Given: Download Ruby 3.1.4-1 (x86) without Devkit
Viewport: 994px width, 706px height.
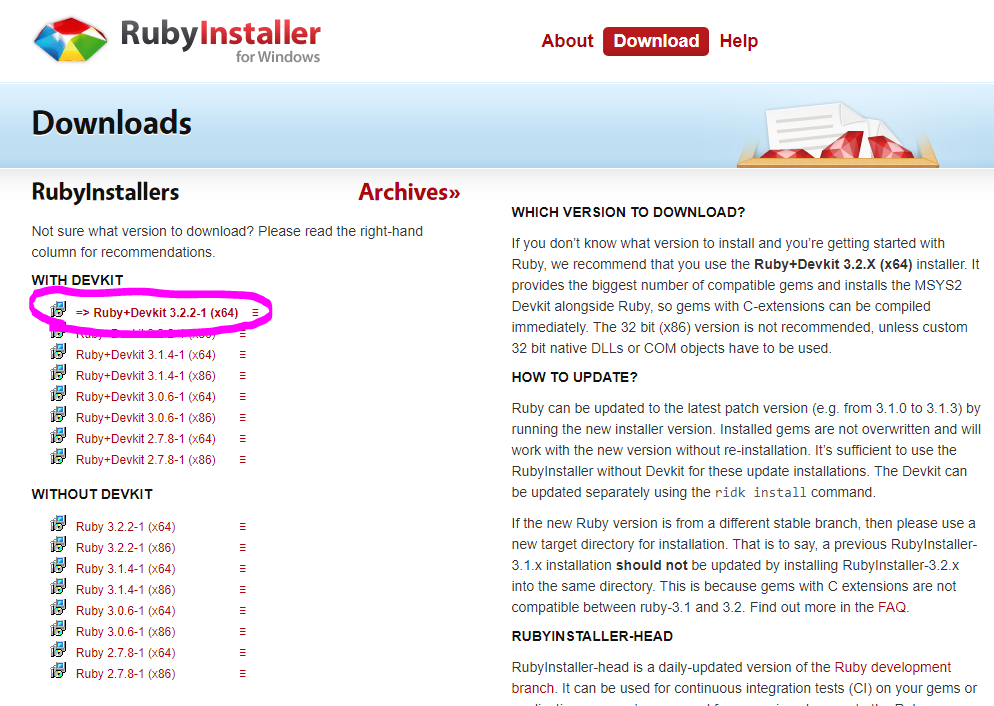Looking at the screenshot, I should tap(126, 589).
